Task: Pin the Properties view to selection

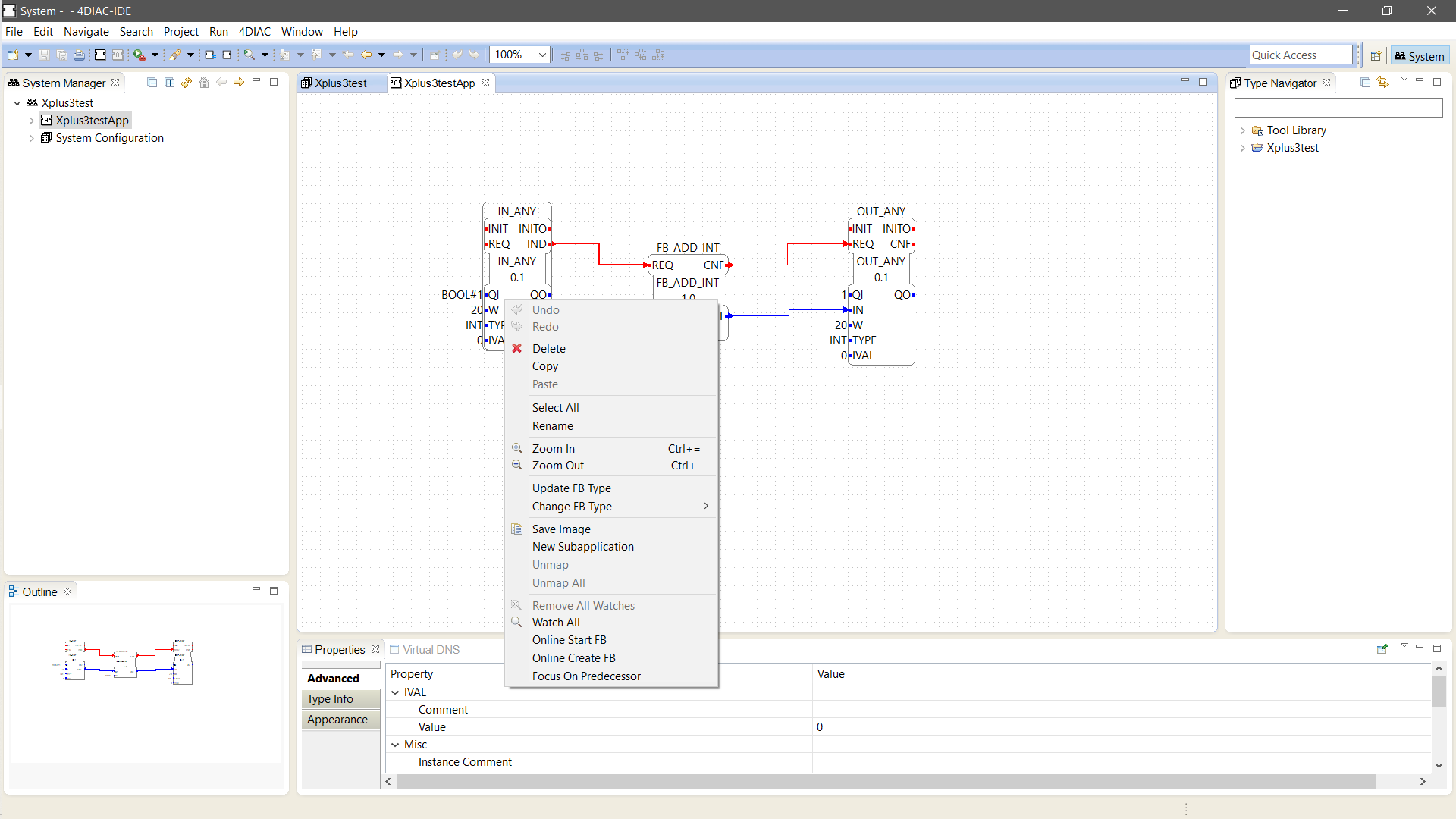Action: click(x=1382, y=650)
